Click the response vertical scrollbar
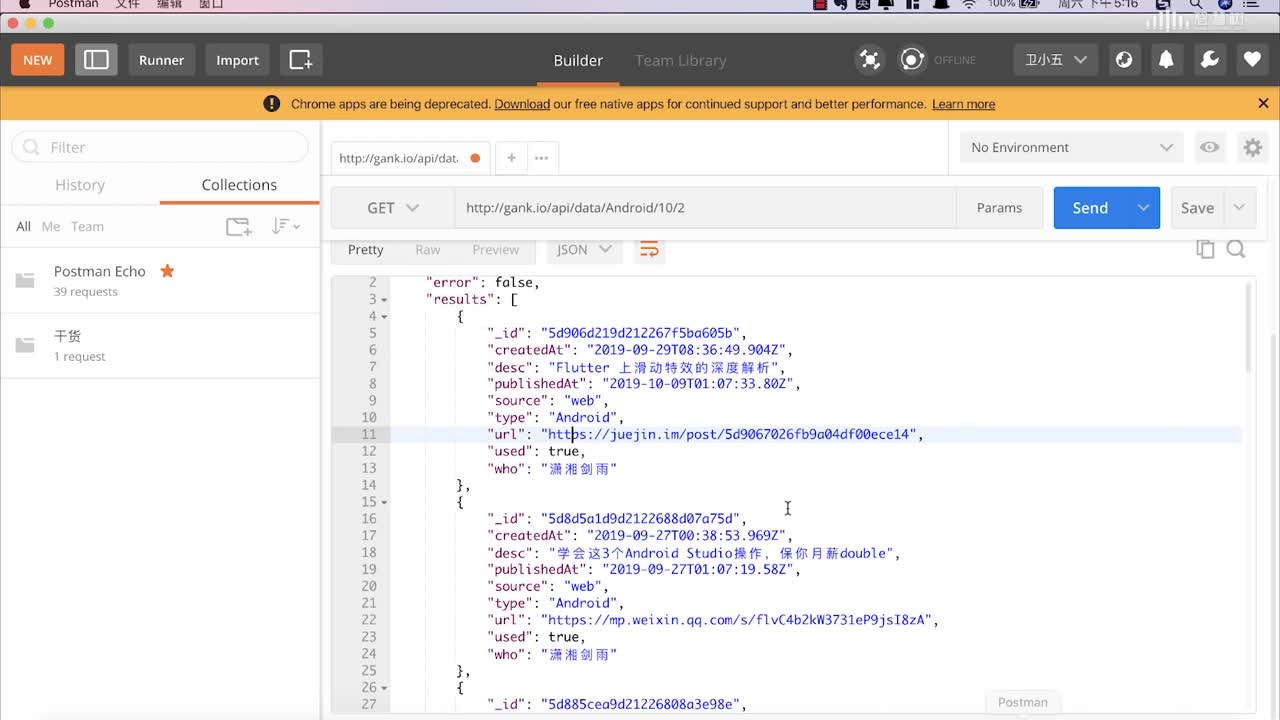The image size is (1280, 720). [1248, 328]
